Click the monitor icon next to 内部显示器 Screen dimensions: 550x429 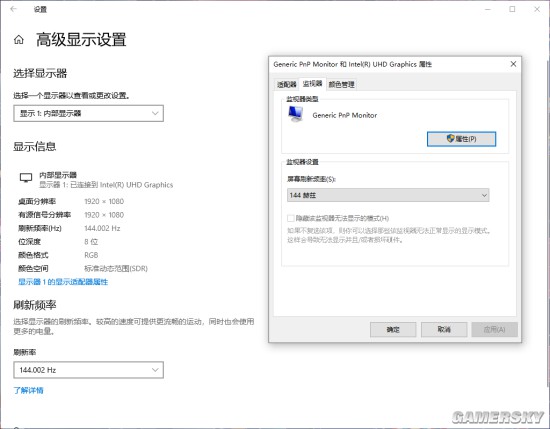(26, 178)
